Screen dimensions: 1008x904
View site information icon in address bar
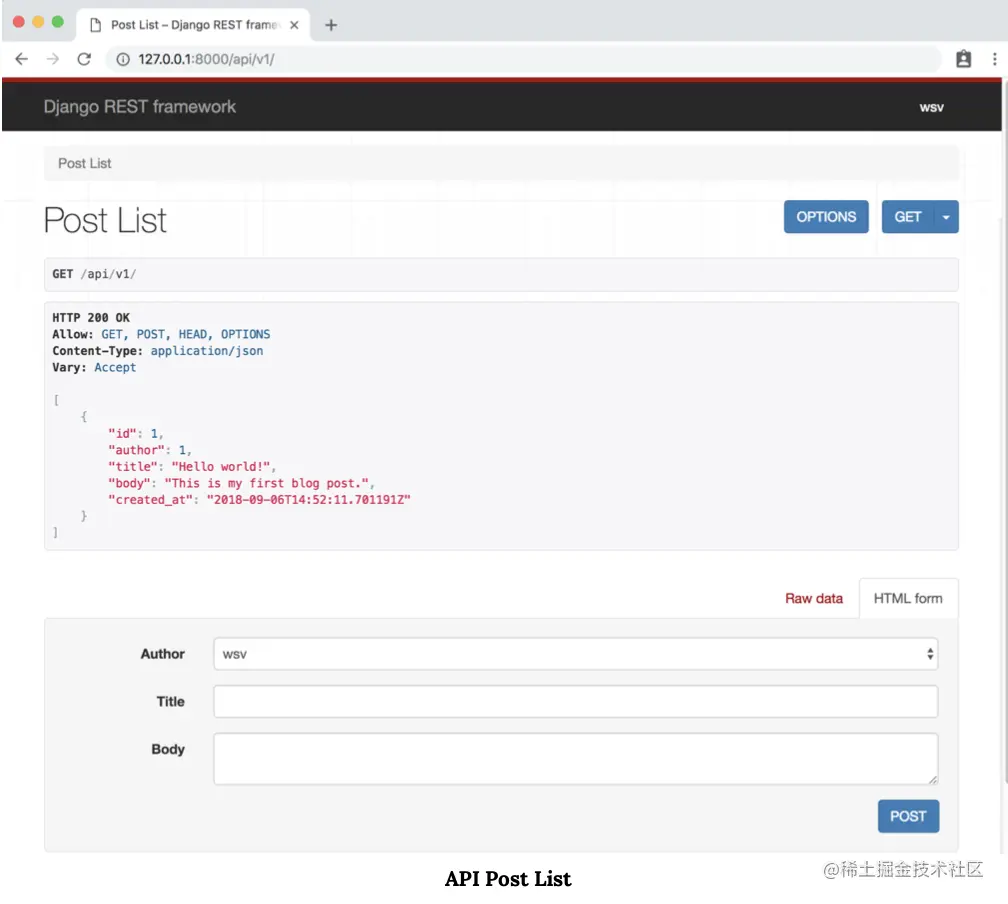point(123,59)
